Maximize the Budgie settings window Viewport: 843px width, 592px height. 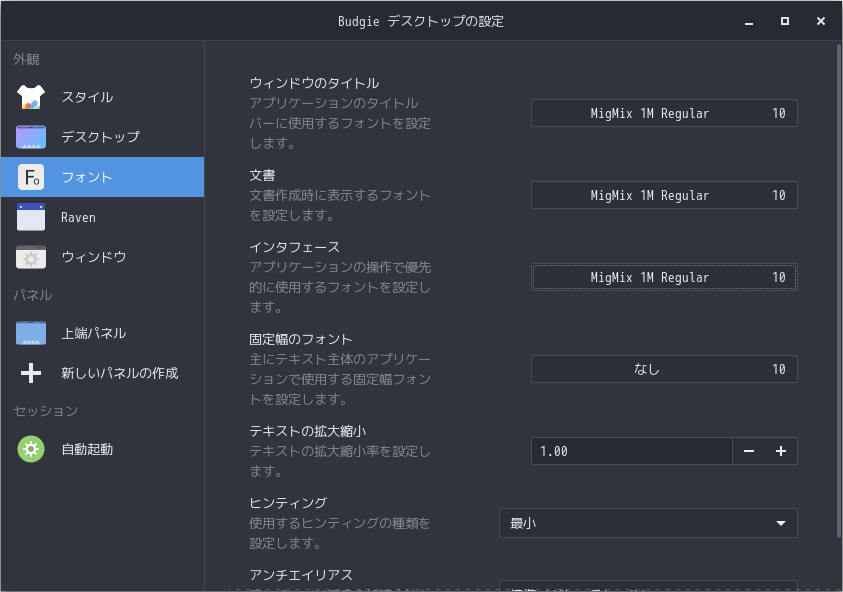tap(785, 21)
